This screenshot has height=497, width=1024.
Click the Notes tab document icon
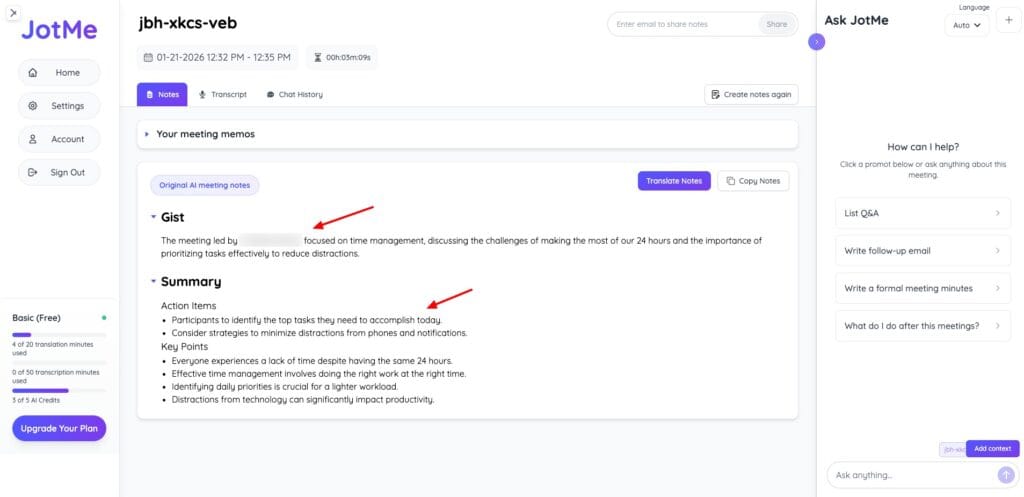coord(150,94)
